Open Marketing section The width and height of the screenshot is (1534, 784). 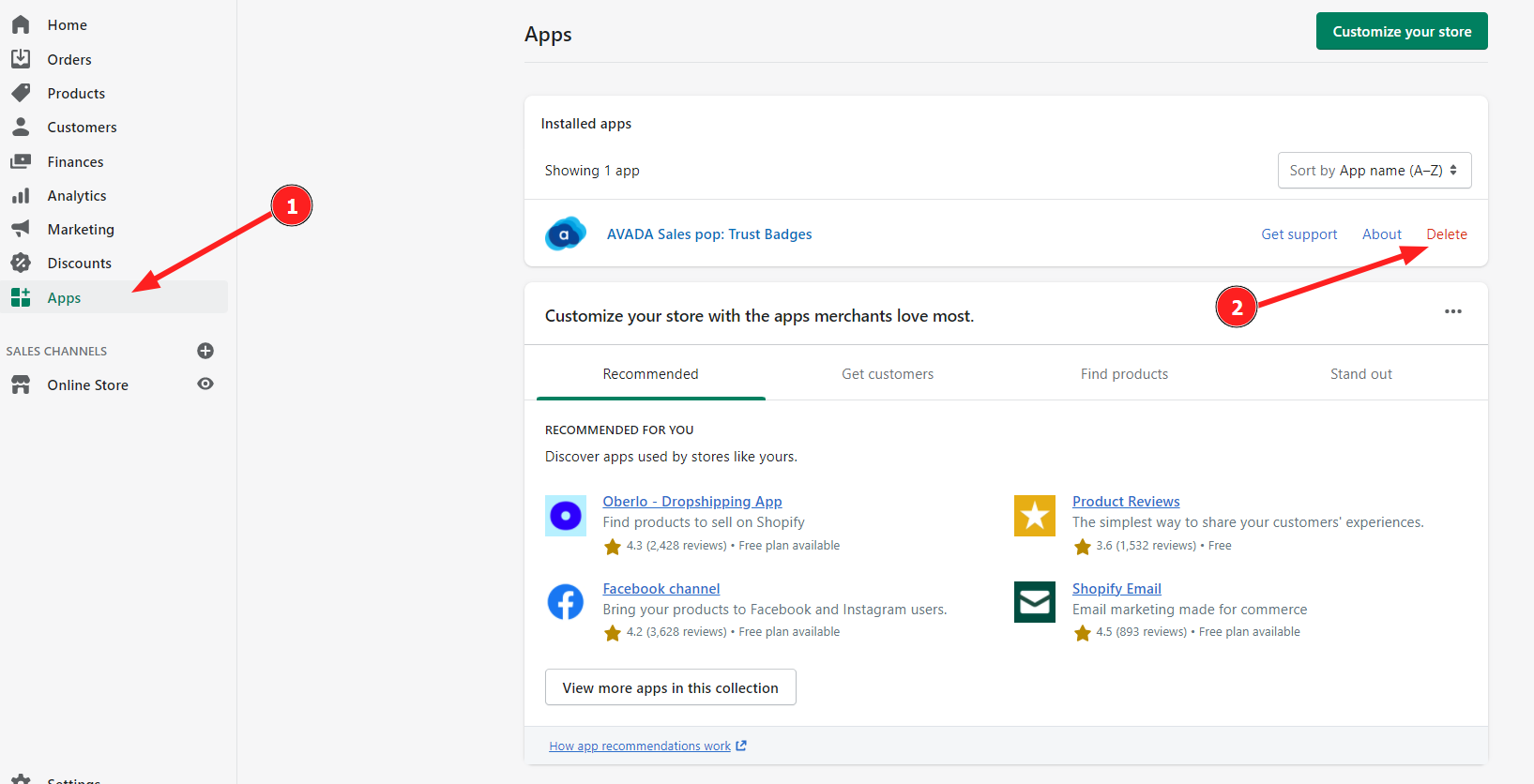pyautogui.click(x=81, y=230)
